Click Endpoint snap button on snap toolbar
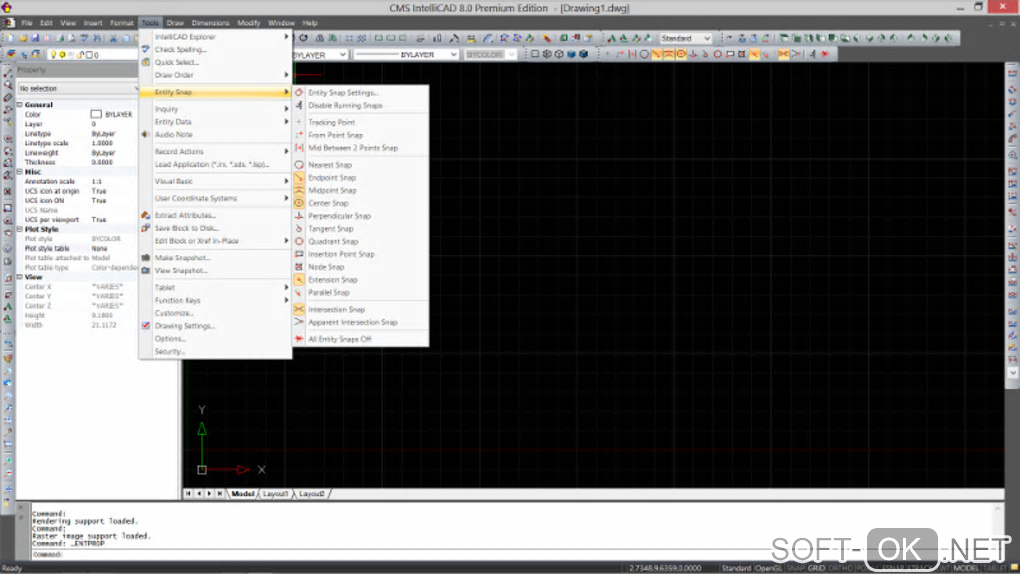Viewport: 1020px width, 574px height. point(656,55)
